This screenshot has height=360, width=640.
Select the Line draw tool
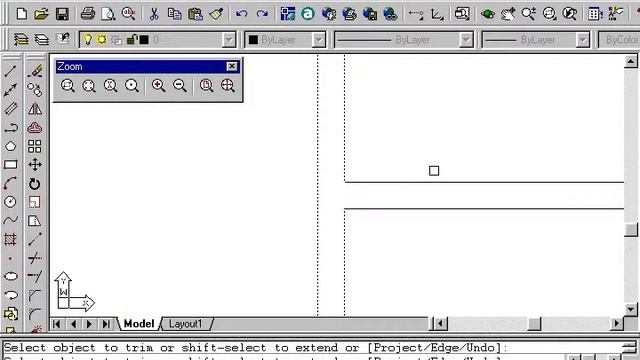coord(11,71)
